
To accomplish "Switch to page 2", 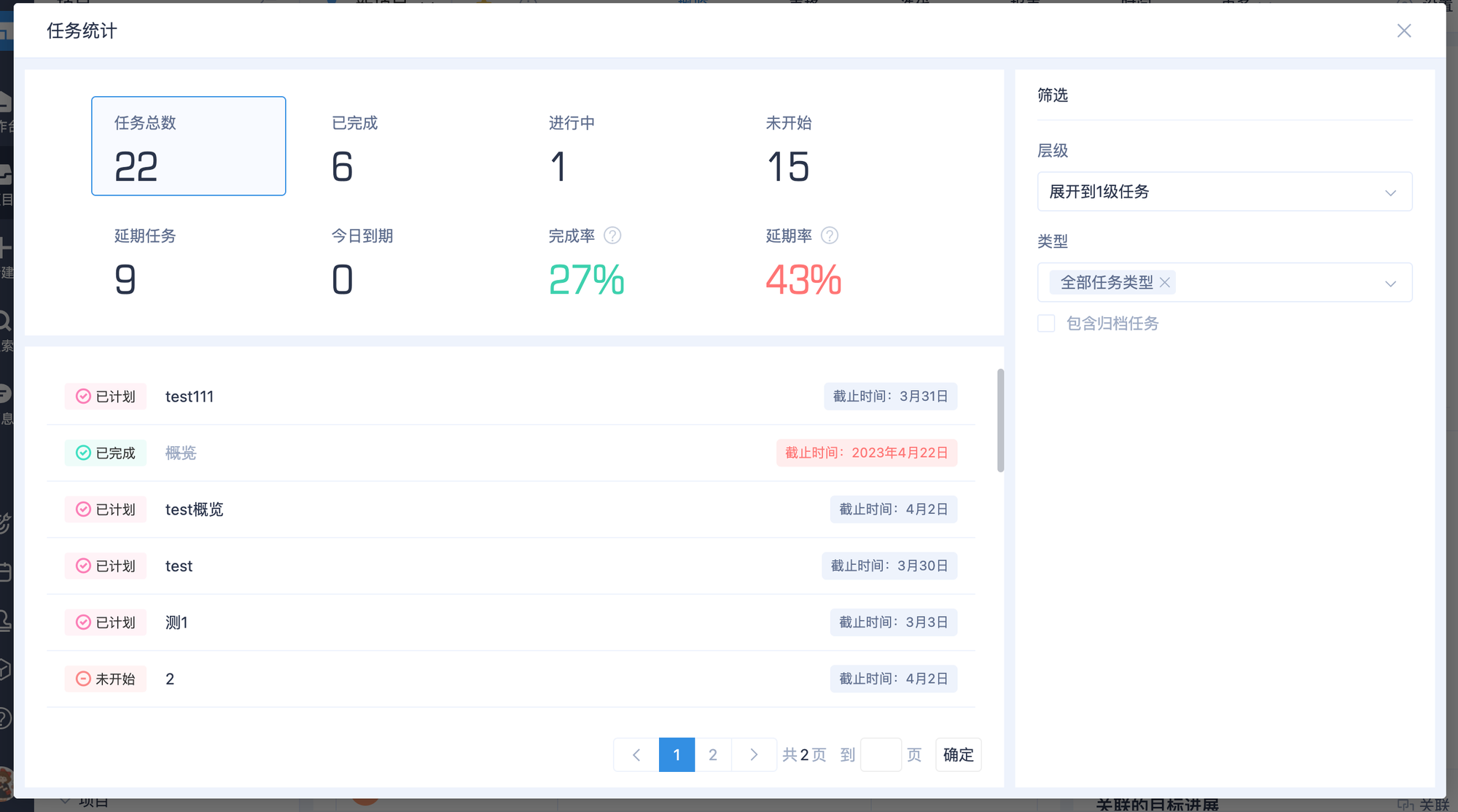I will coord(713,755).
